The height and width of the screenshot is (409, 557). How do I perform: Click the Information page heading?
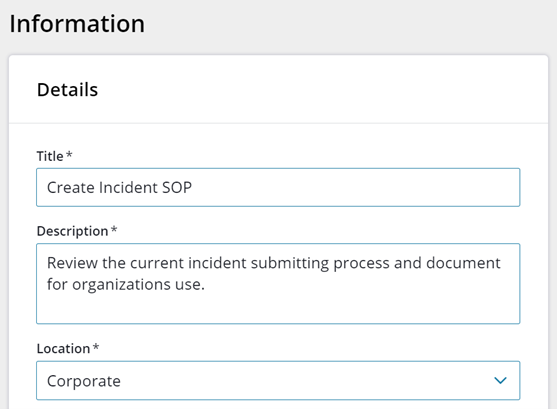pos(77,24)
